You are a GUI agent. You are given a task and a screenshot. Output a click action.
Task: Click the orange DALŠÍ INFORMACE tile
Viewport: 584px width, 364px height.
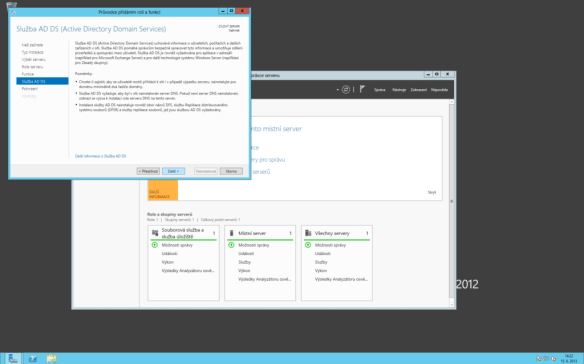[x=163, y=190]
